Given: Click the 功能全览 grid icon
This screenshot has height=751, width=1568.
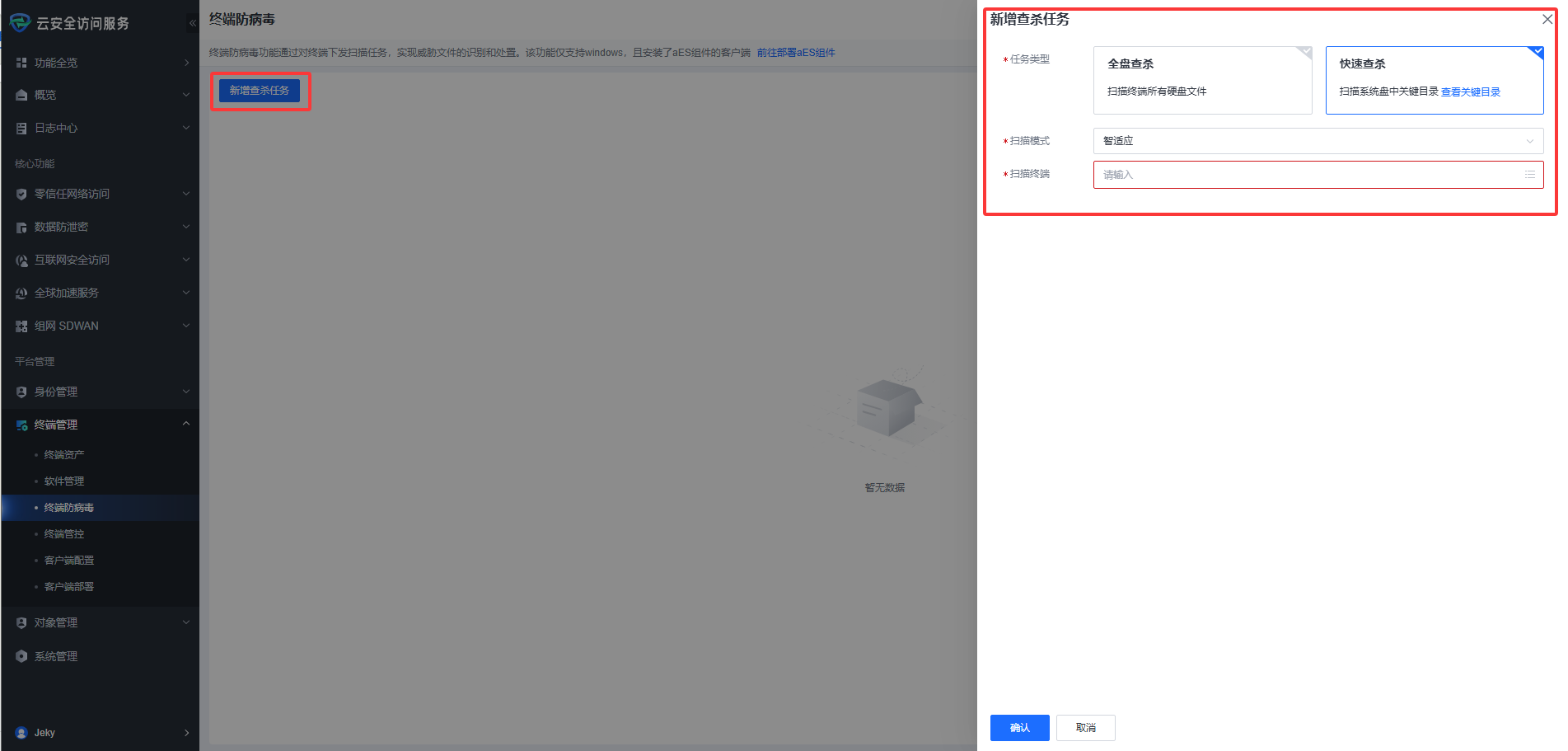Looking at the screenshot, I should [x=21, y=63].
